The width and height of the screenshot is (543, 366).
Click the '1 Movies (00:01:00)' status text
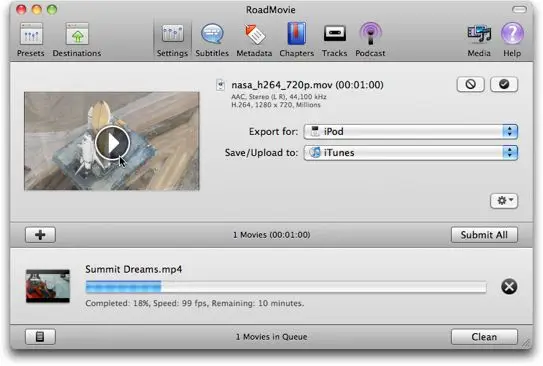coord(271,235)
